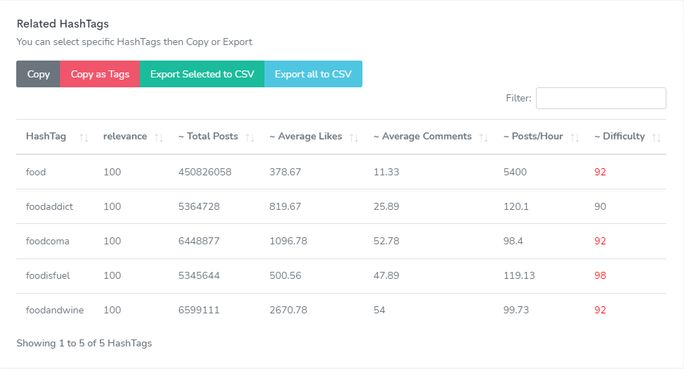Sort Average Comments column via arrows
684x369 pixels.
483,138
